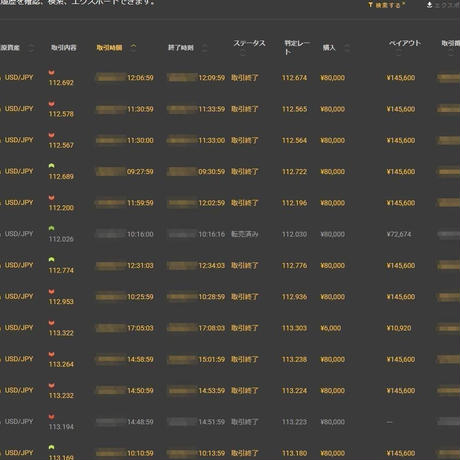
Task: Click the green up arrow above 112.026
Action: (x=51, y=228)
